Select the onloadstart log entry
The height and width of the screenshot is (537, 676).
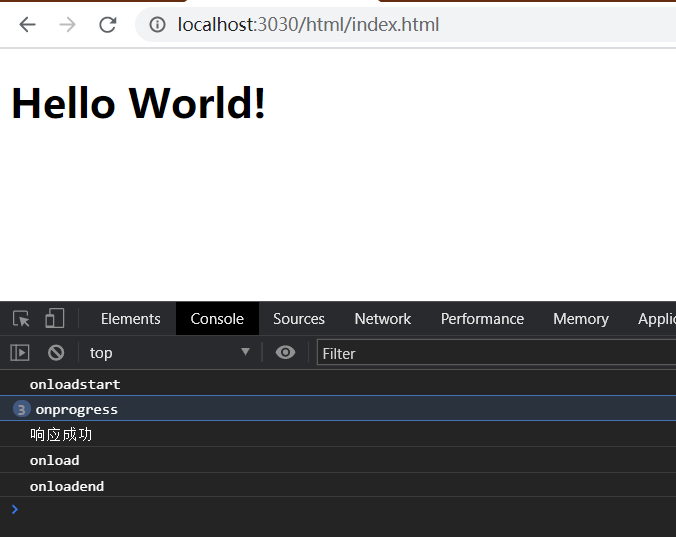[338, 384]
